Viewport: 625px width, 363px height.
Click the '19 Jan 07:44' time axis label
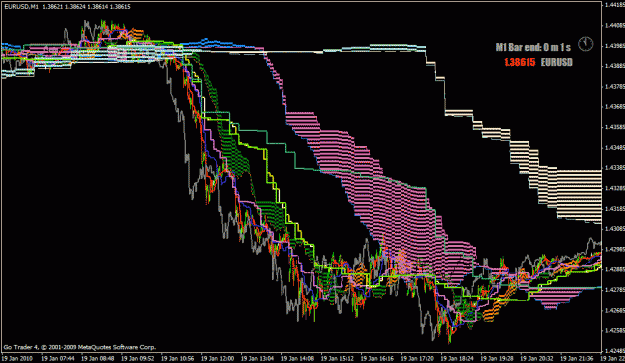pyautogui.click(x=58, y=359)
